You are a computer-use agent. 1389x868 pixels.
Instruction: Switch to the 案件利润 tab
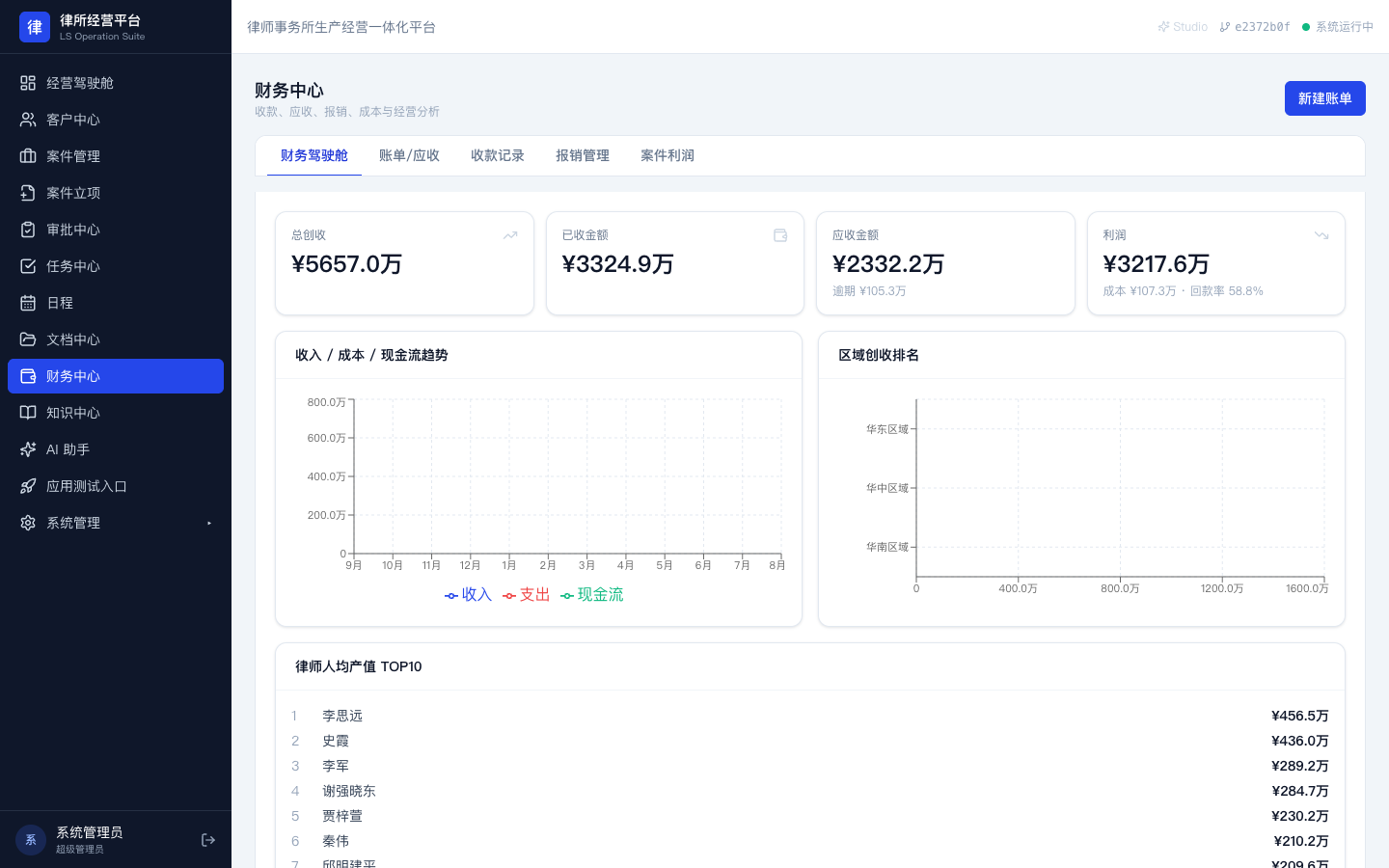coord(667,155)
